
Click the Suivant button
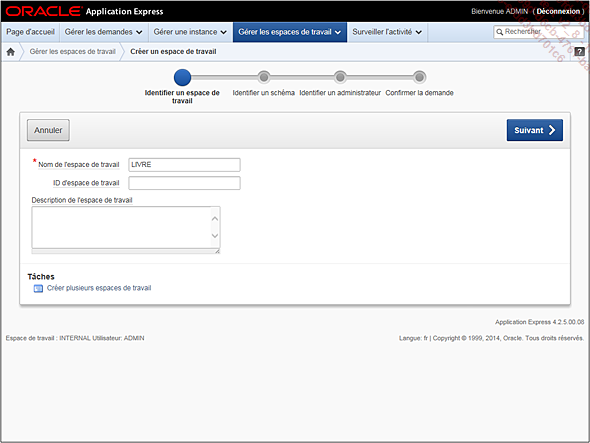coord(535,130)
